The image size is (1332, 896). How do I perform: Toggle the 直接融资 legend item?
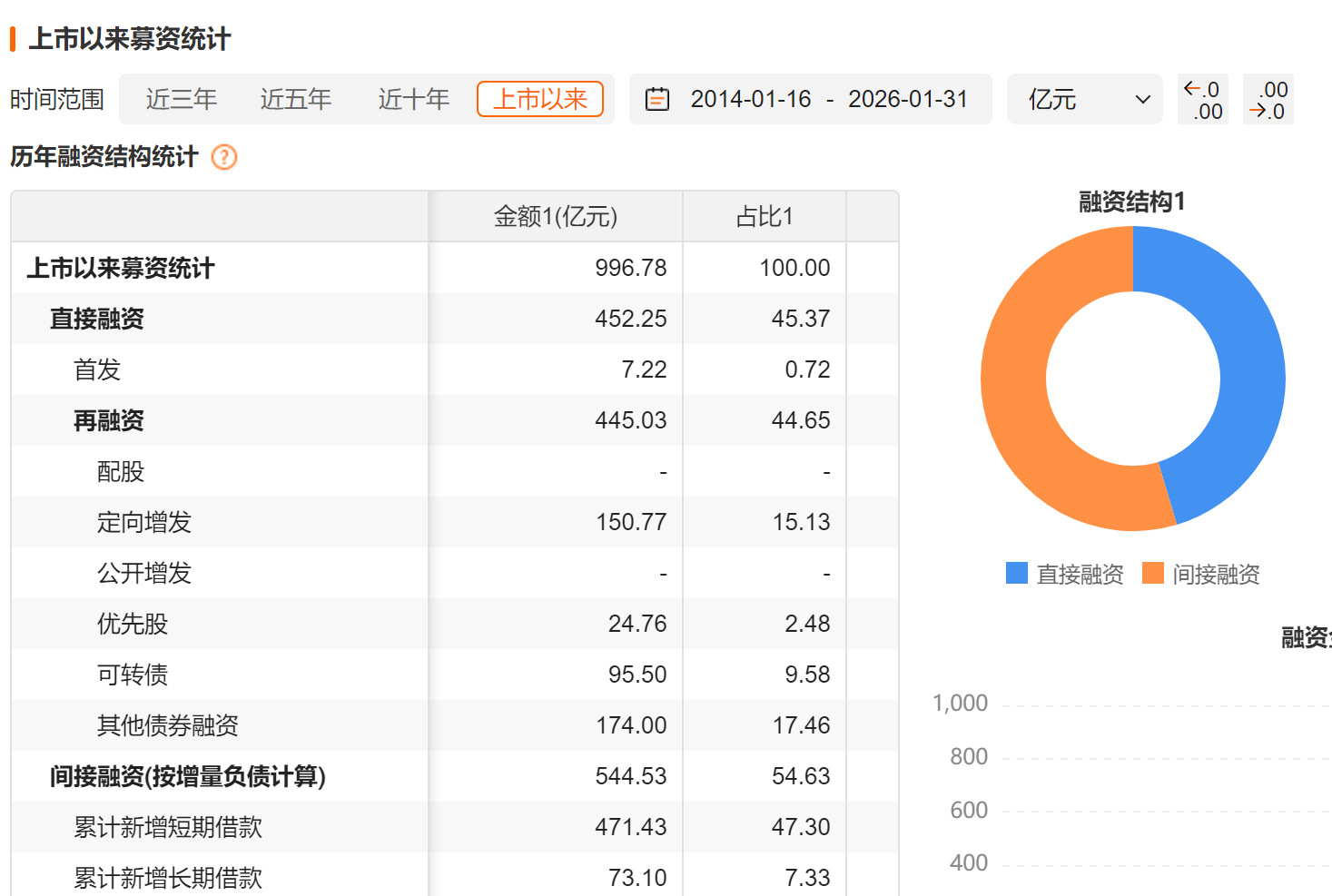pos(1065,574)
